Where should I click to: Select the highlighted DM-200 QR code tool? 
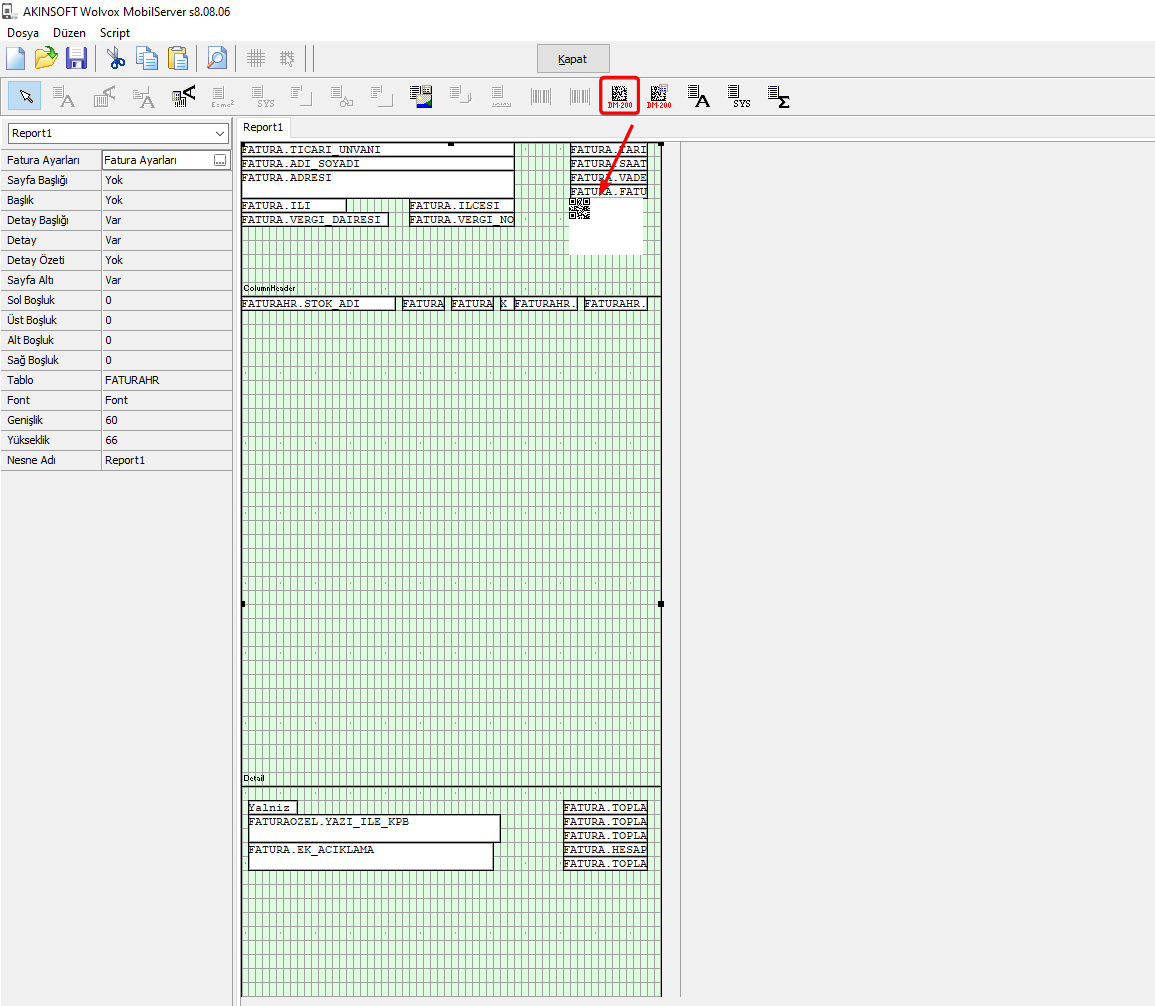[x=619, y=96]
